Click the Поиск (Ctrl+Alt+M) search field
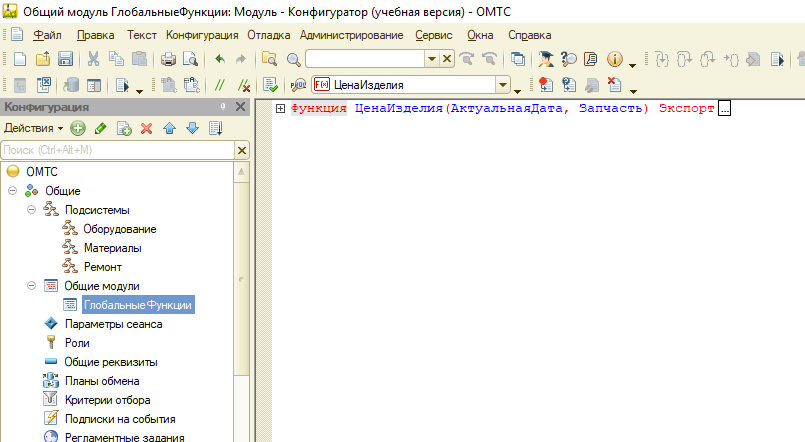805x442 pixels. pos(118,150)
